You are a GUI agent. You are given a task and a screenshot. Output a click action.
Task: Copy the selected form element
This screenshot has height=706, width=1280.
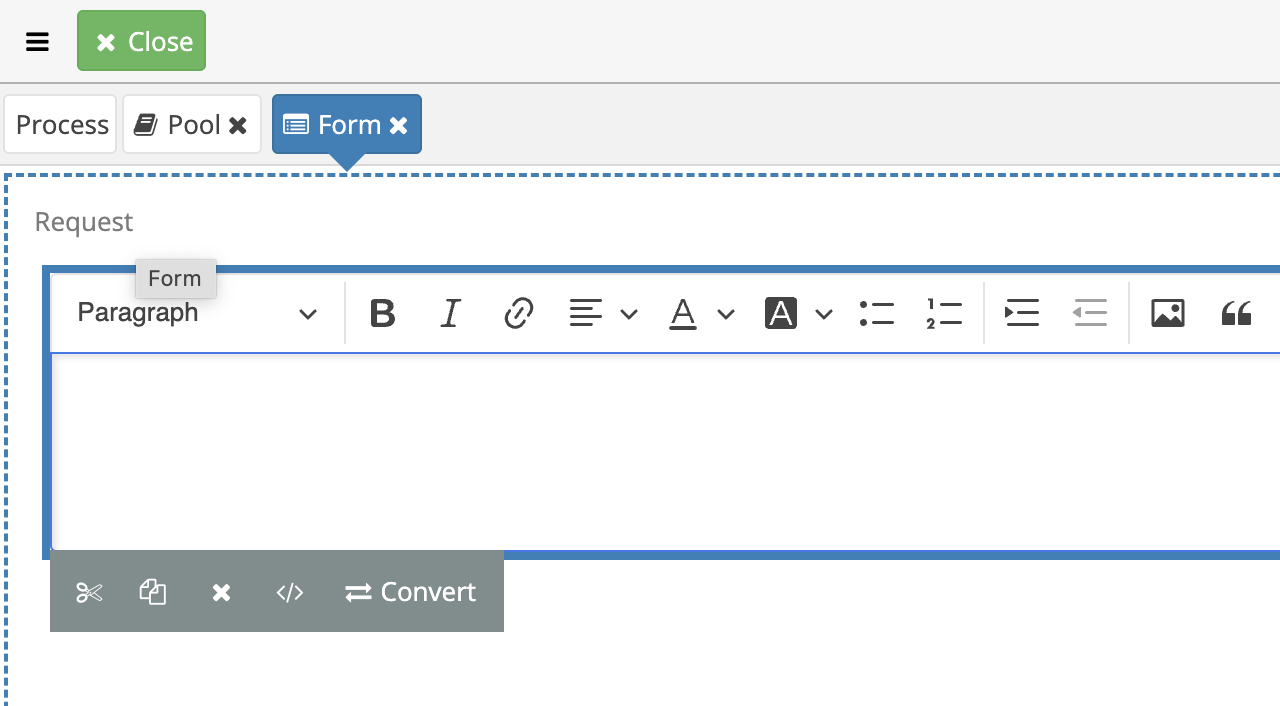click(x=153, y=592)
